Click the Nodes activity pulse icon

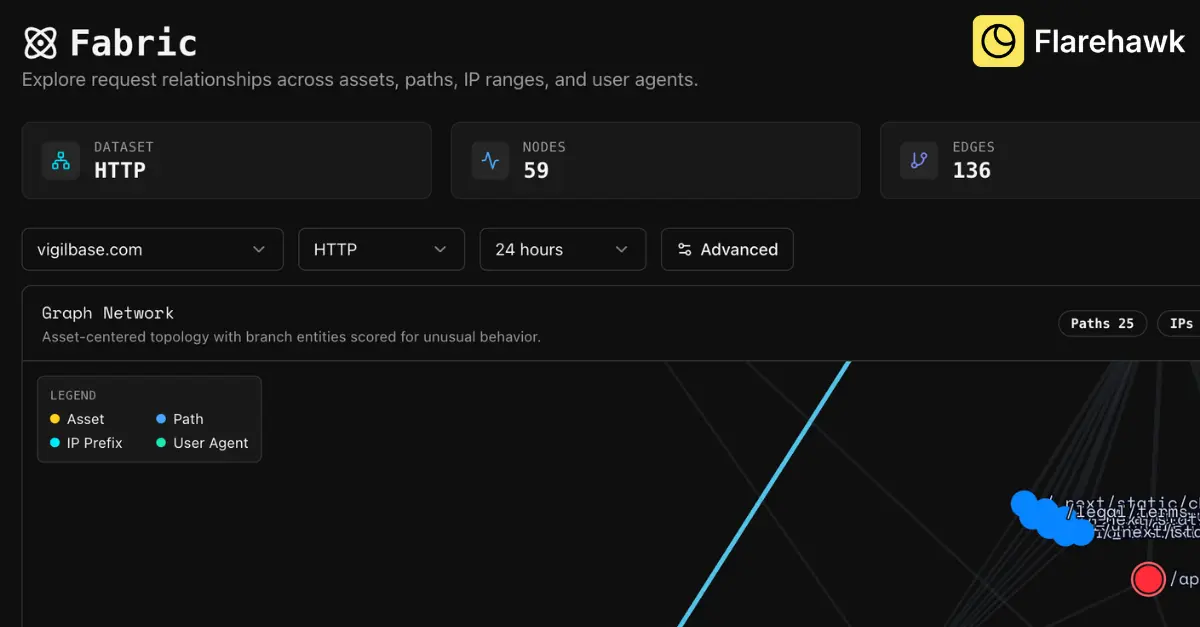490,160
